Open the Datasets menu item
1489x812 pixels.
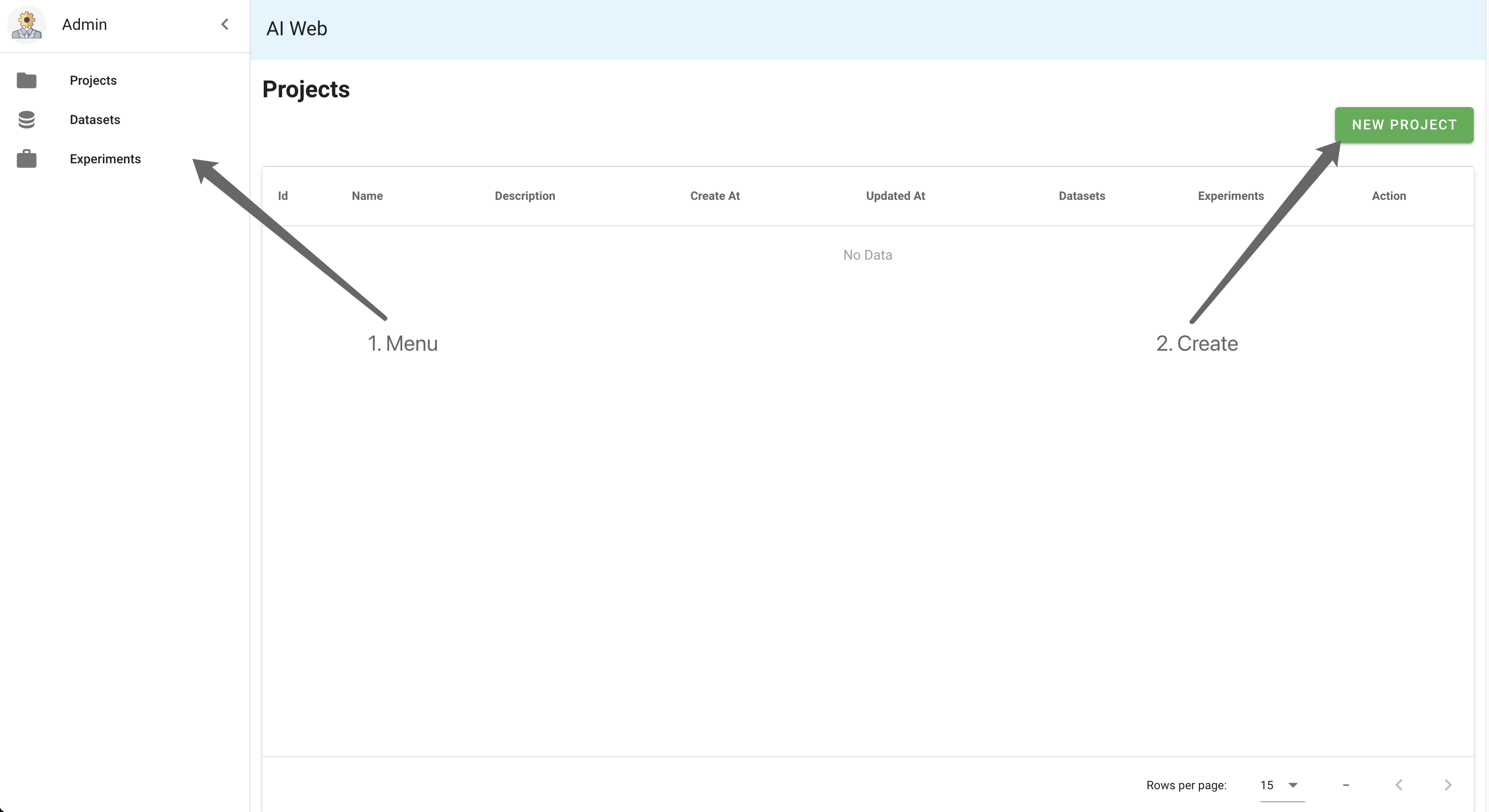[95, 120]
